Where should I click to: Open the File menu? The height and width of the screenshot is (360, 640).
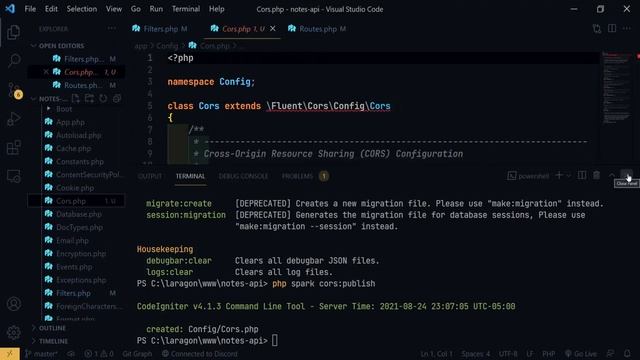(x=30, y=9)
